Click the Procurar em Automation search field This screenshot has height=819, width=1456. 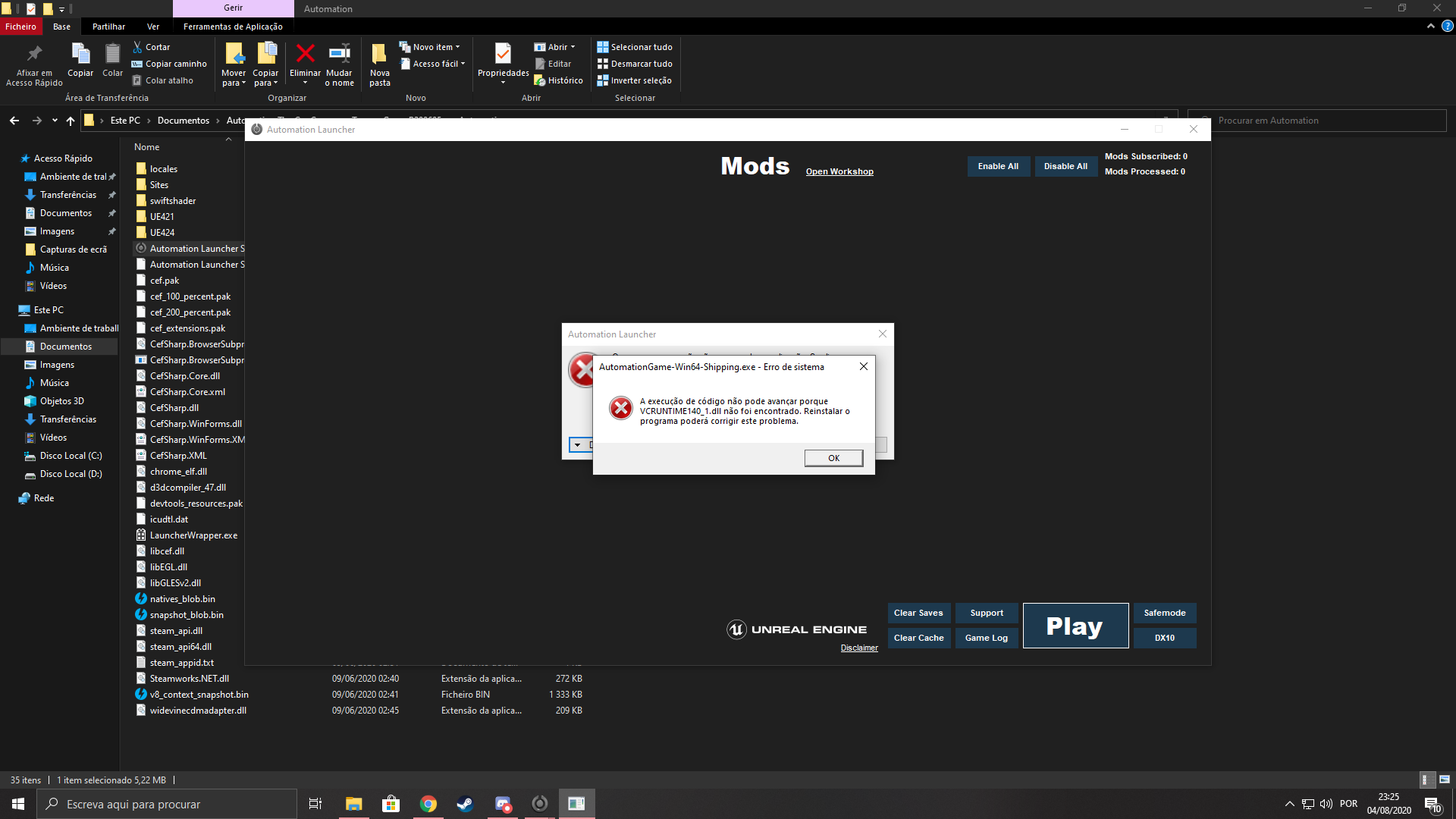point(1316,121)
